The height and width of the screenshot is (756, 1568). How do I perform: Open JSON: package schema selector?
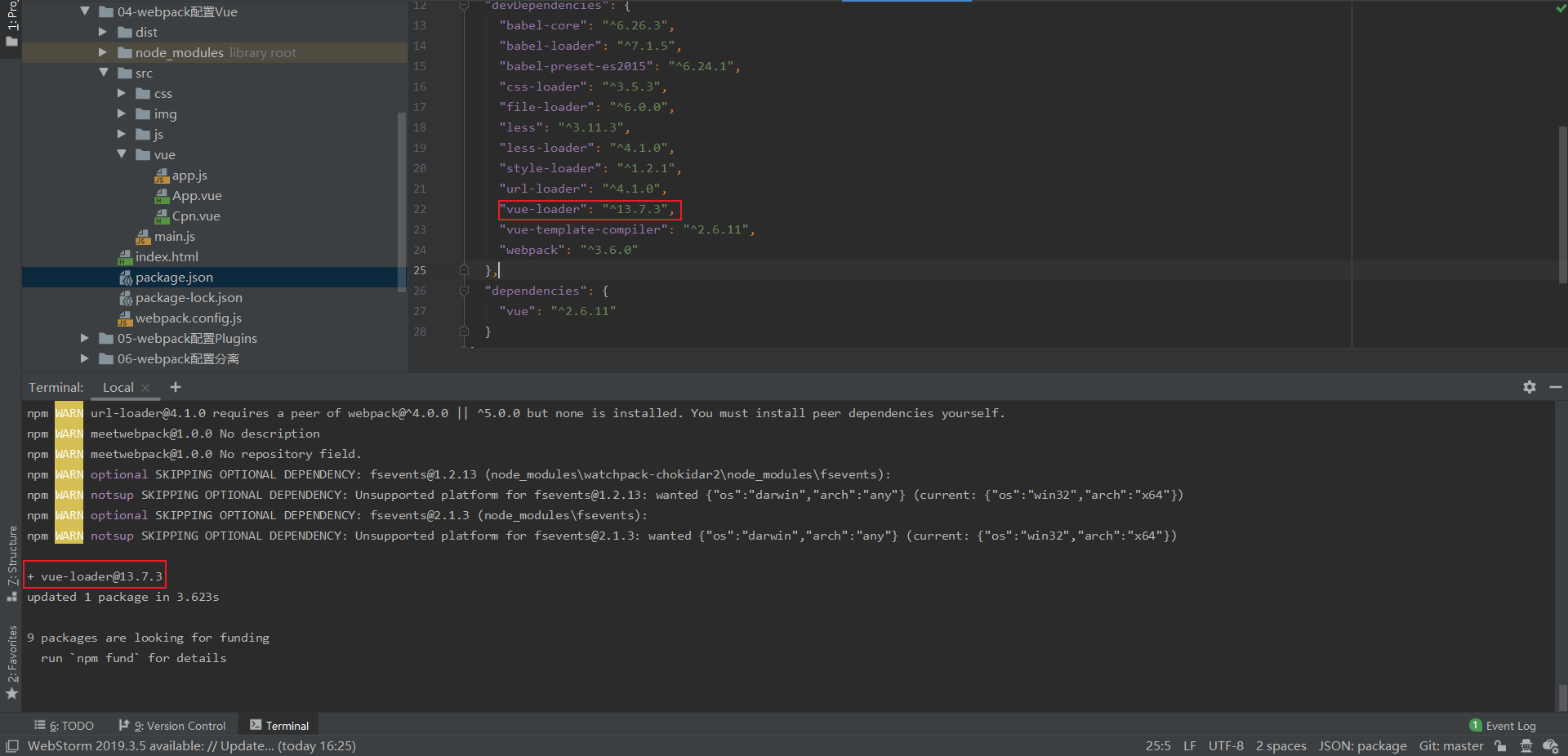point(1362,745)
